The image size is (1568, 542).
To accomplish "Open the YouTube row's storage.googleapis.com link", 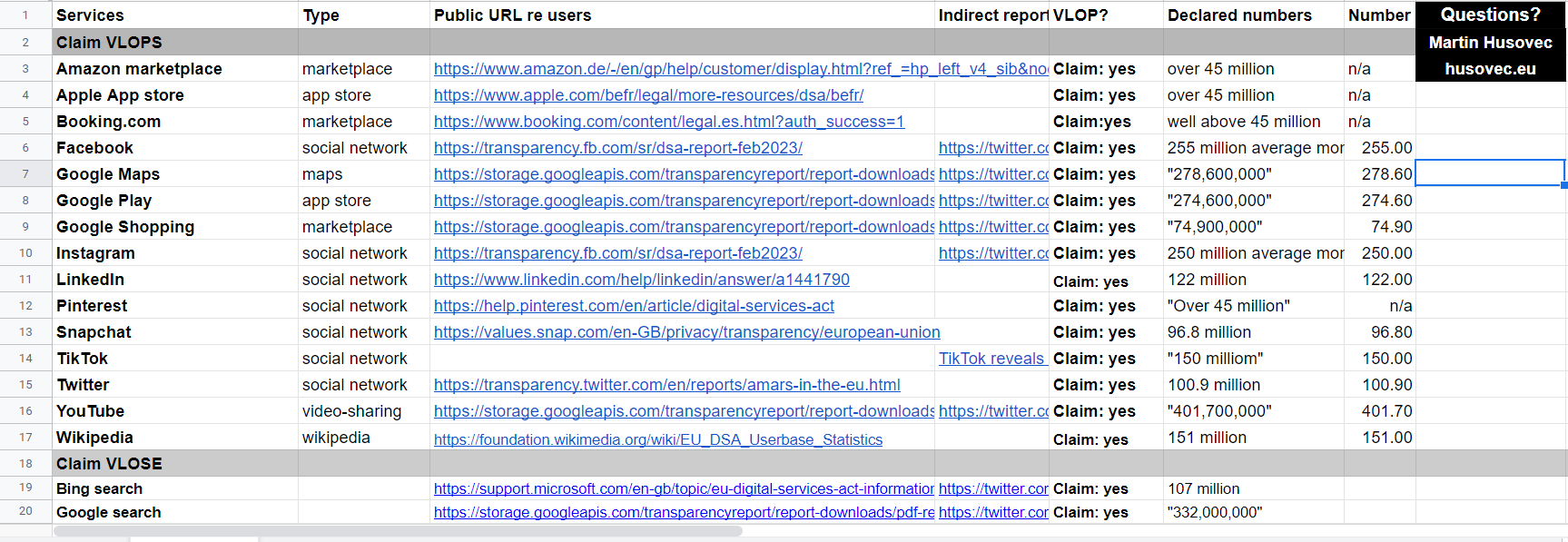I will [x=684, y=411].
